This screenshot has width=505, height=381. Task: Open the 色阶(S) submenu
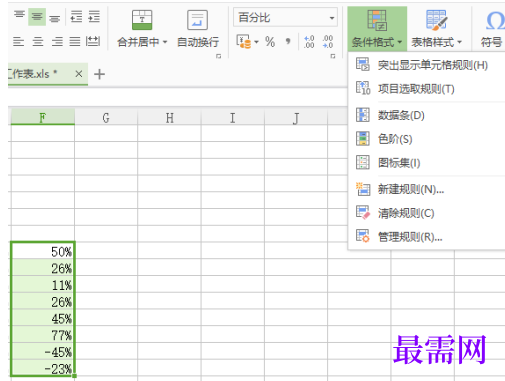426,139
